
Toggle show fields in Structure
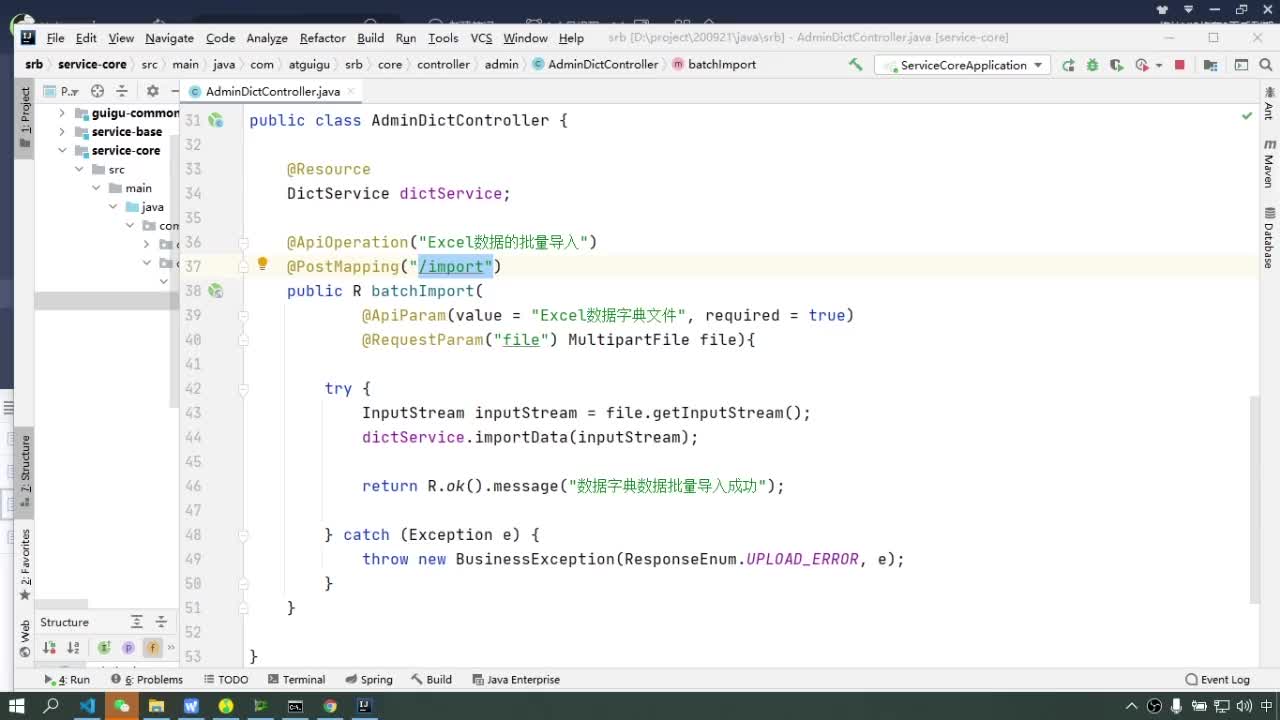pyautogui.click(x=152, y=648)
